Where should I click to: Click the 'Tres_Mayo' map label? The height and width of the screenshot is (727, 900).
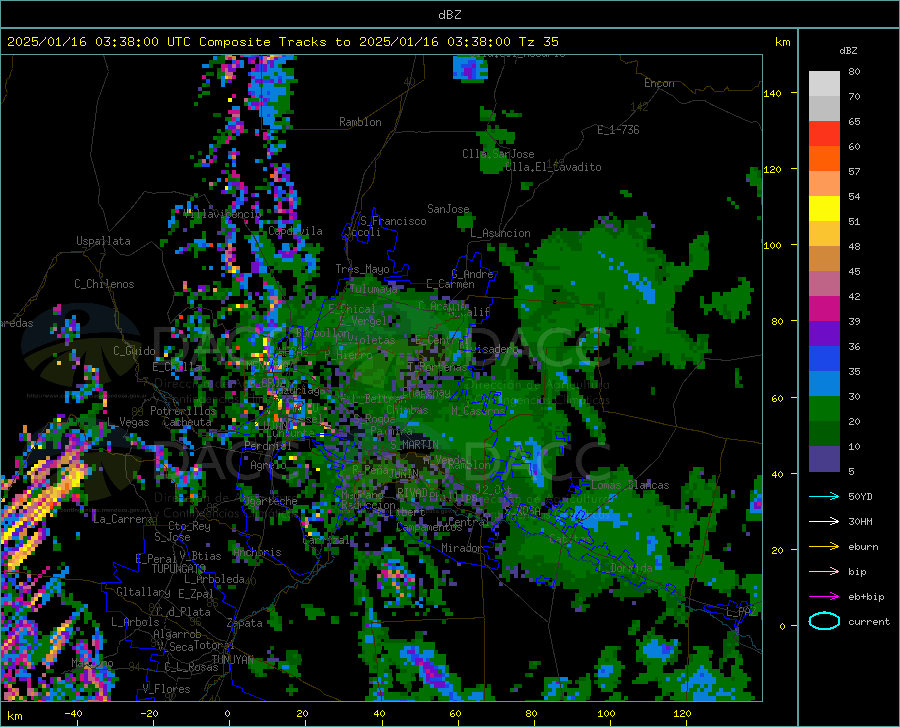(x=362, y=269)
